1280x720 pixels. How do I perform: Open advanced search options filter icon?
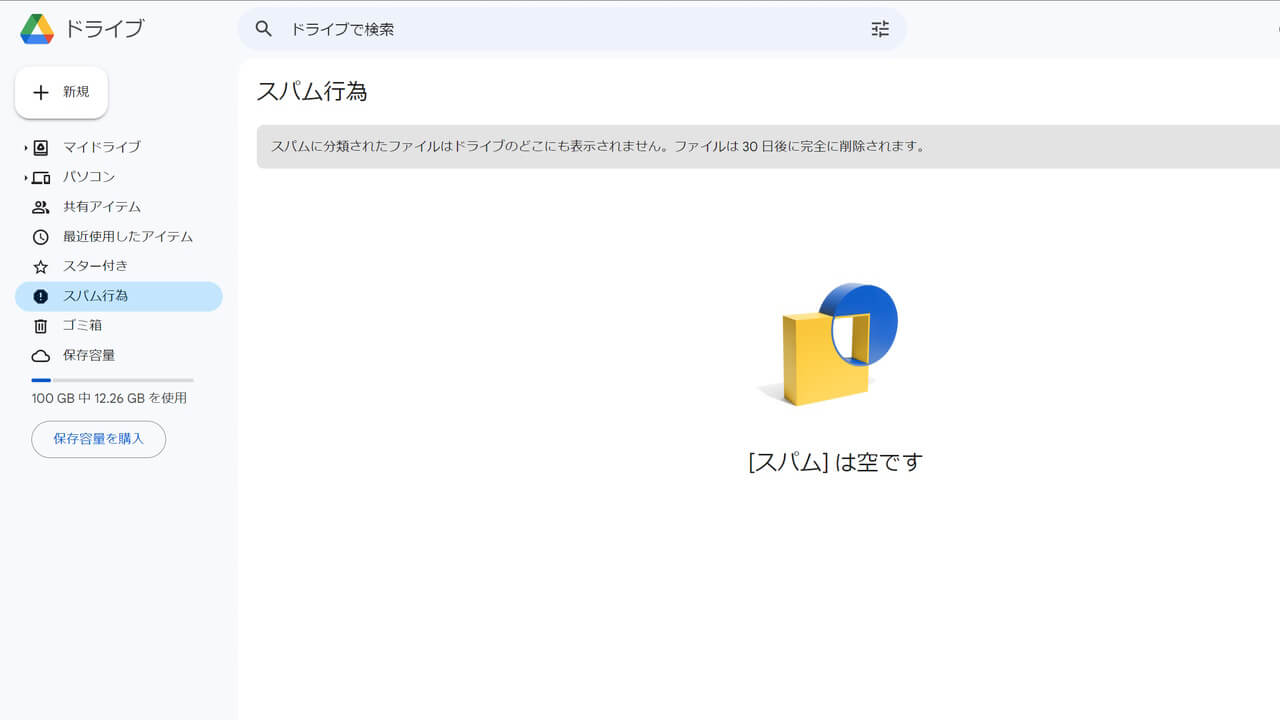pos(879,29)
